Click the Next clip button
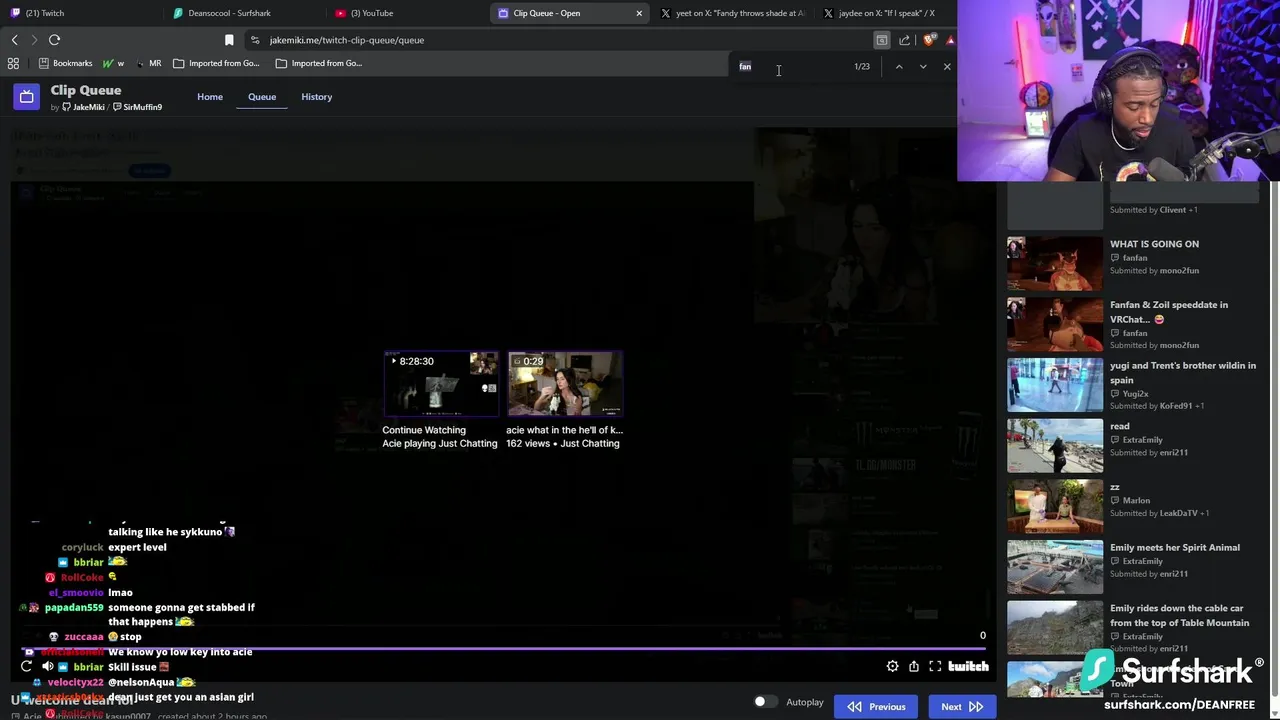This screenshot has height=720, width=1280. point(962,706)
